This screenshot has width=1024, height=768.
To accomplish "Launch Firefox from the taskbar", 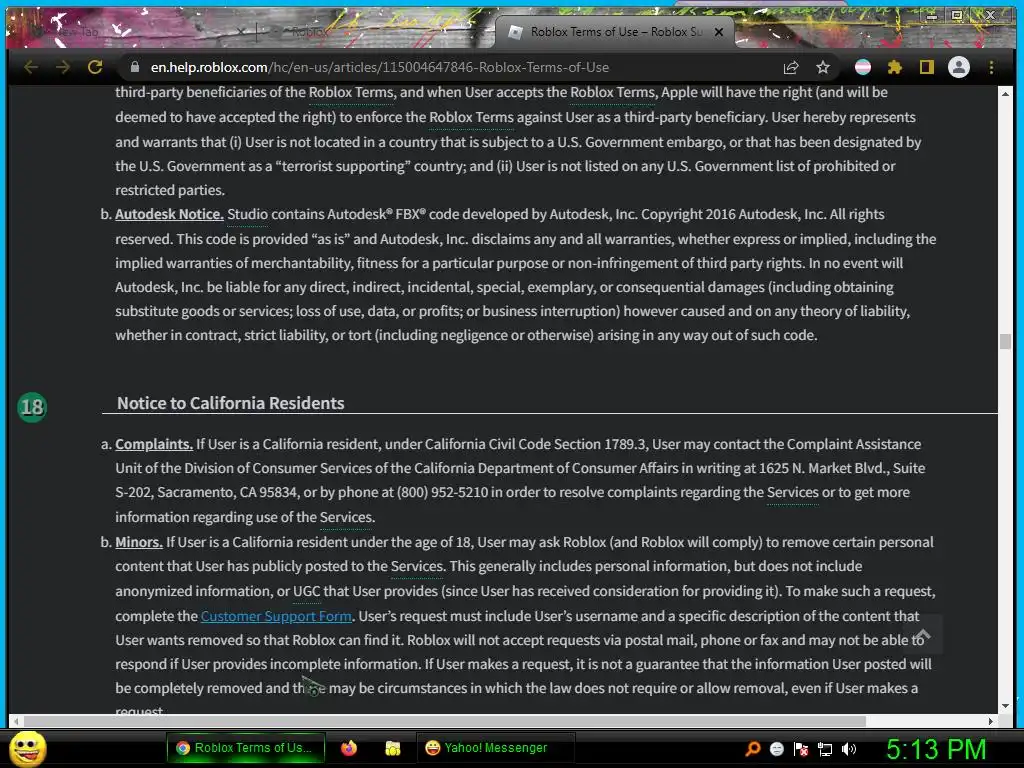I will [x=349, y=748].
